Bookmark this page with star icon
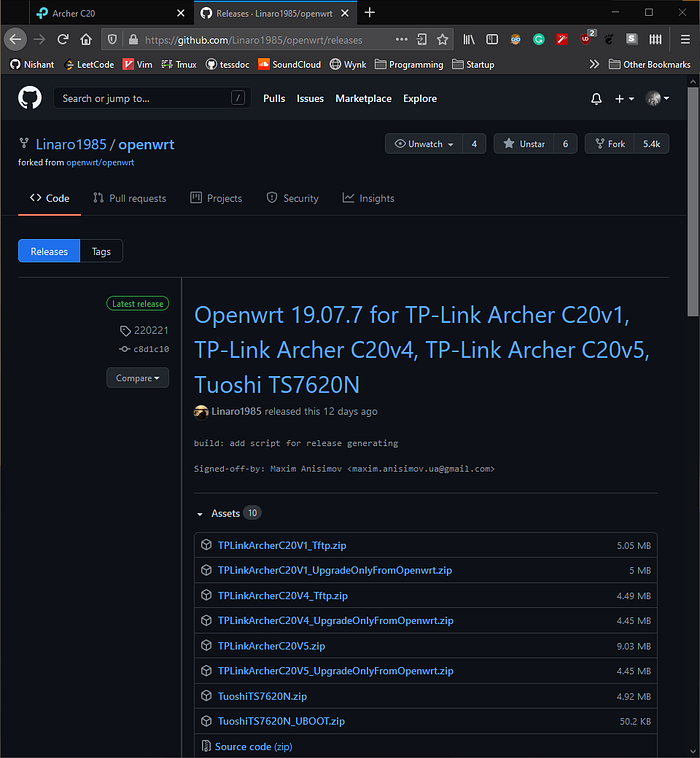 [442, 40]
